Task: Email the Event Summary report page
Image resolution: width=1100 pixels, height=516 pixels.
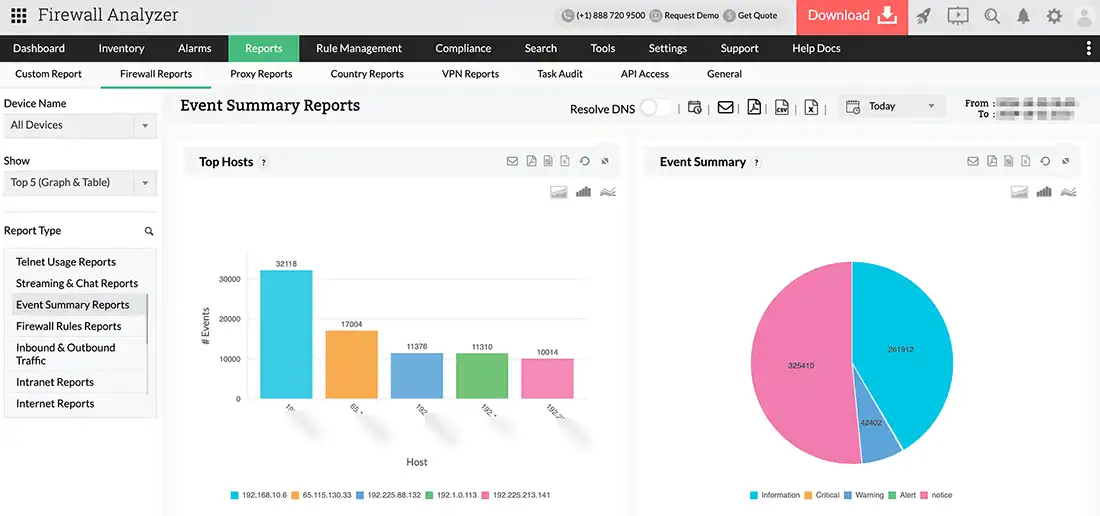Action: point(725,107)
